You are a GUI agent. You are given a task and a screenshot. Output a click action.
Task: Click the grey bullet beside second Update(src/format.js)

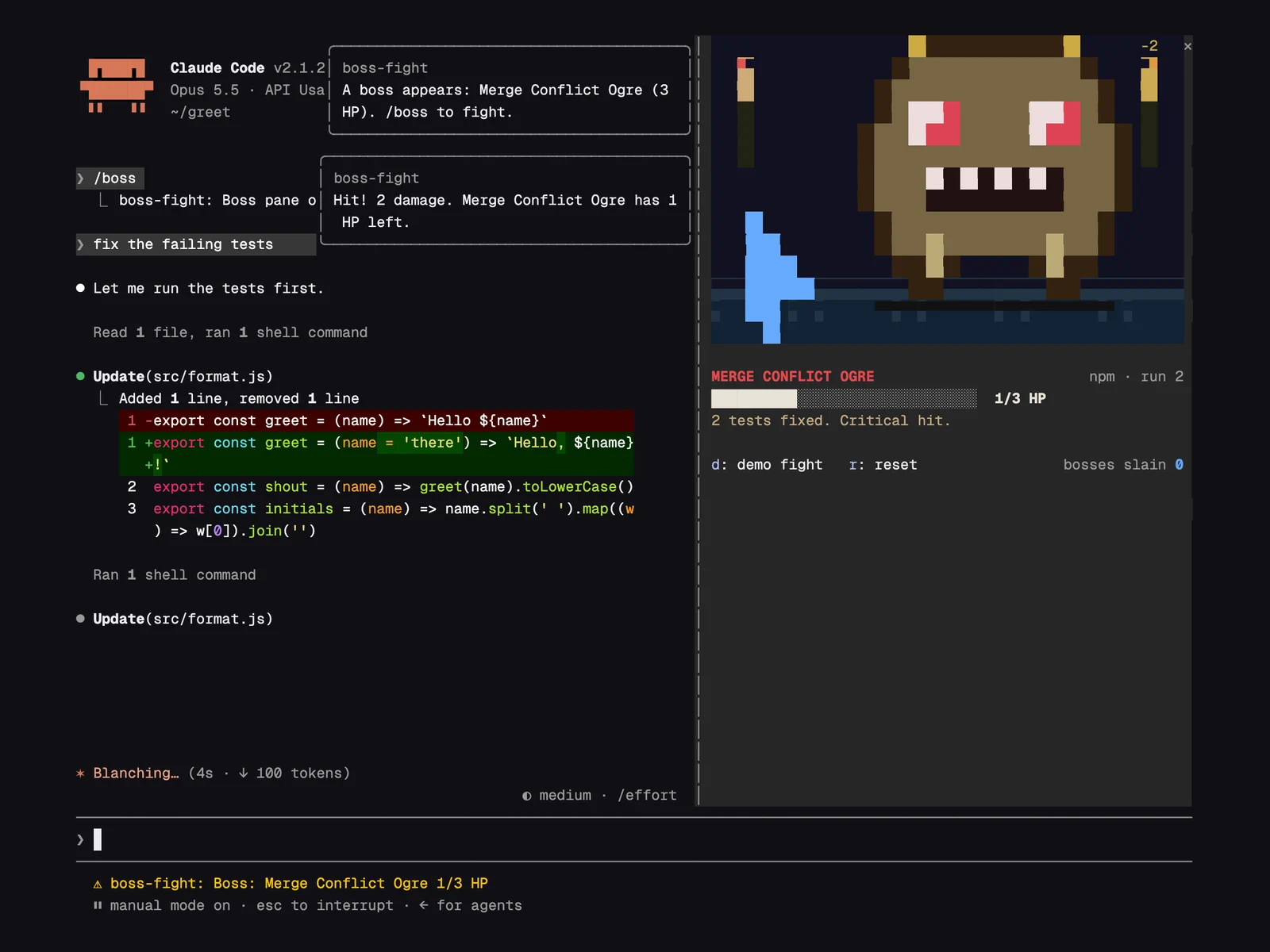(80, 619)
